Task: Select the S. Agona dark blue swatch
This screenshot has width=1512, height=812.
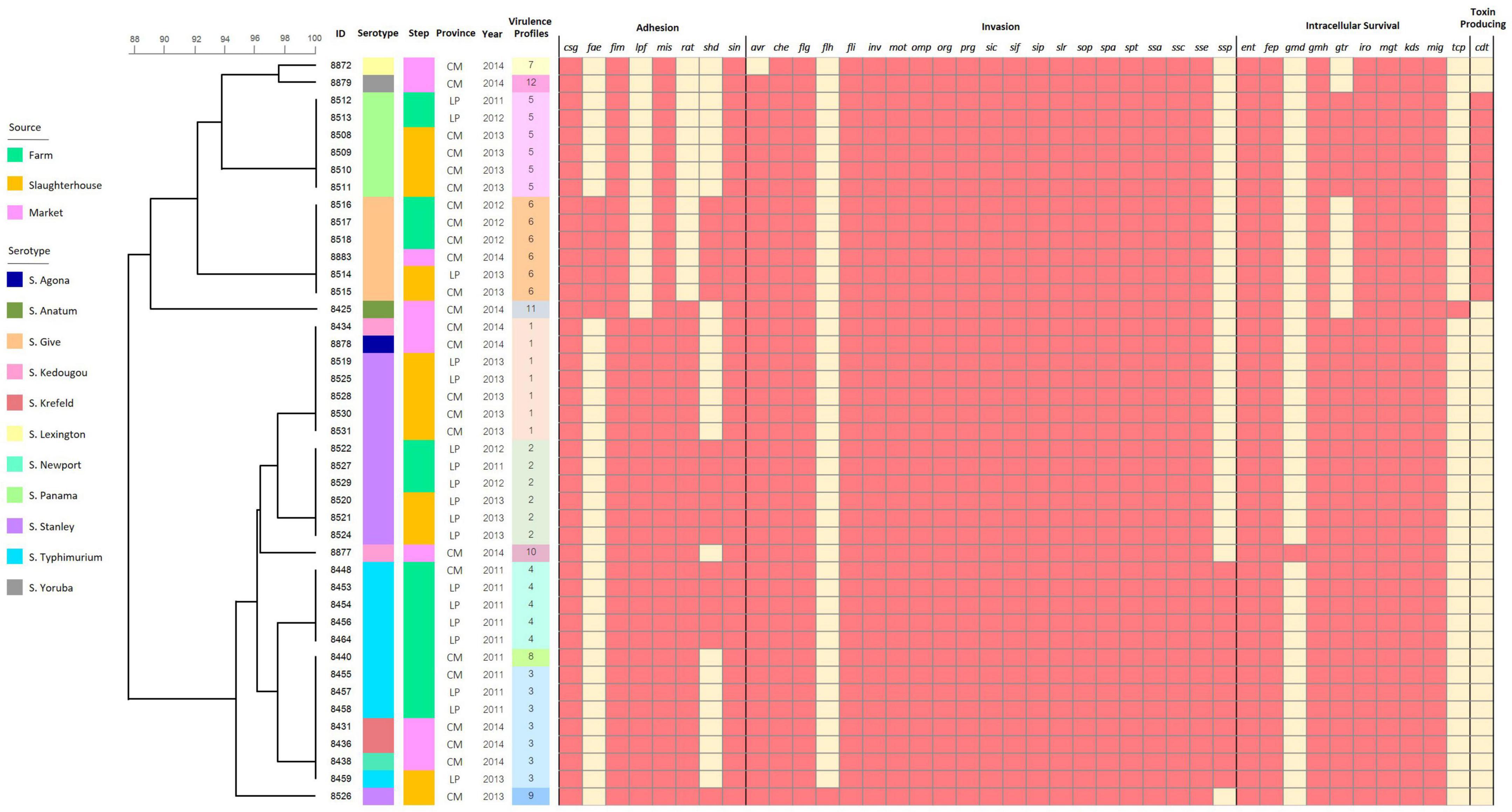Action: point(15,279)
